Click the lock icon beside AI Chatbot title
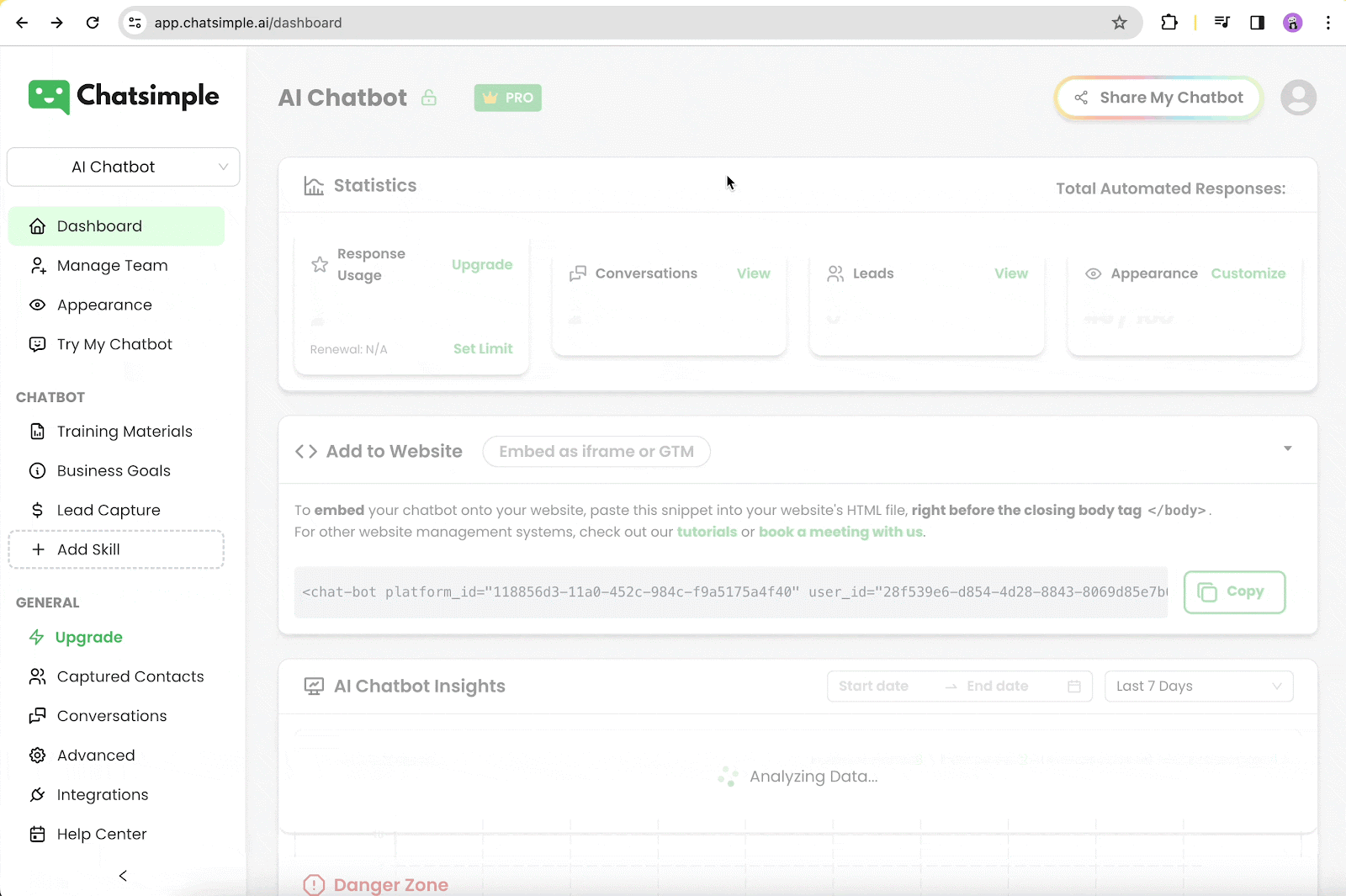This screenshot has height=896, width=1346. (429, 98)
